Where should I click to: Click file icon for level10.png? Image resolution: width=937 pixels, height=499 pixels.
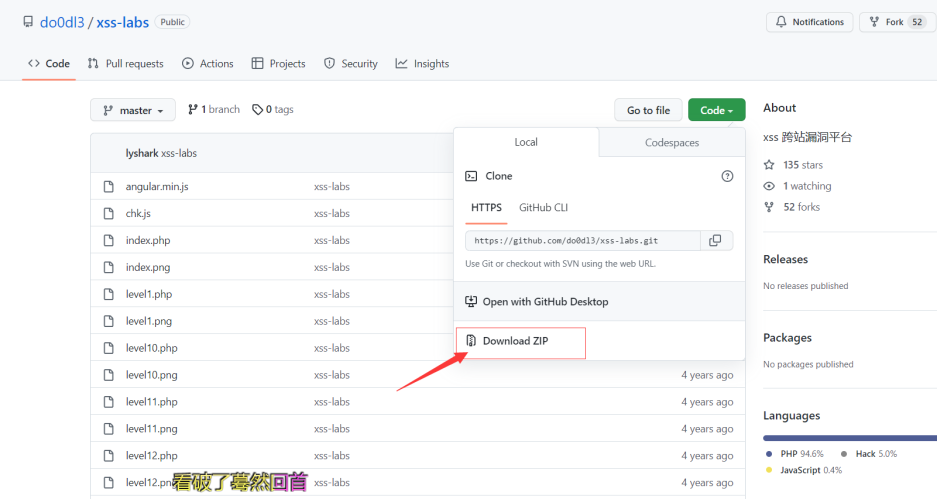pos(108,375)
